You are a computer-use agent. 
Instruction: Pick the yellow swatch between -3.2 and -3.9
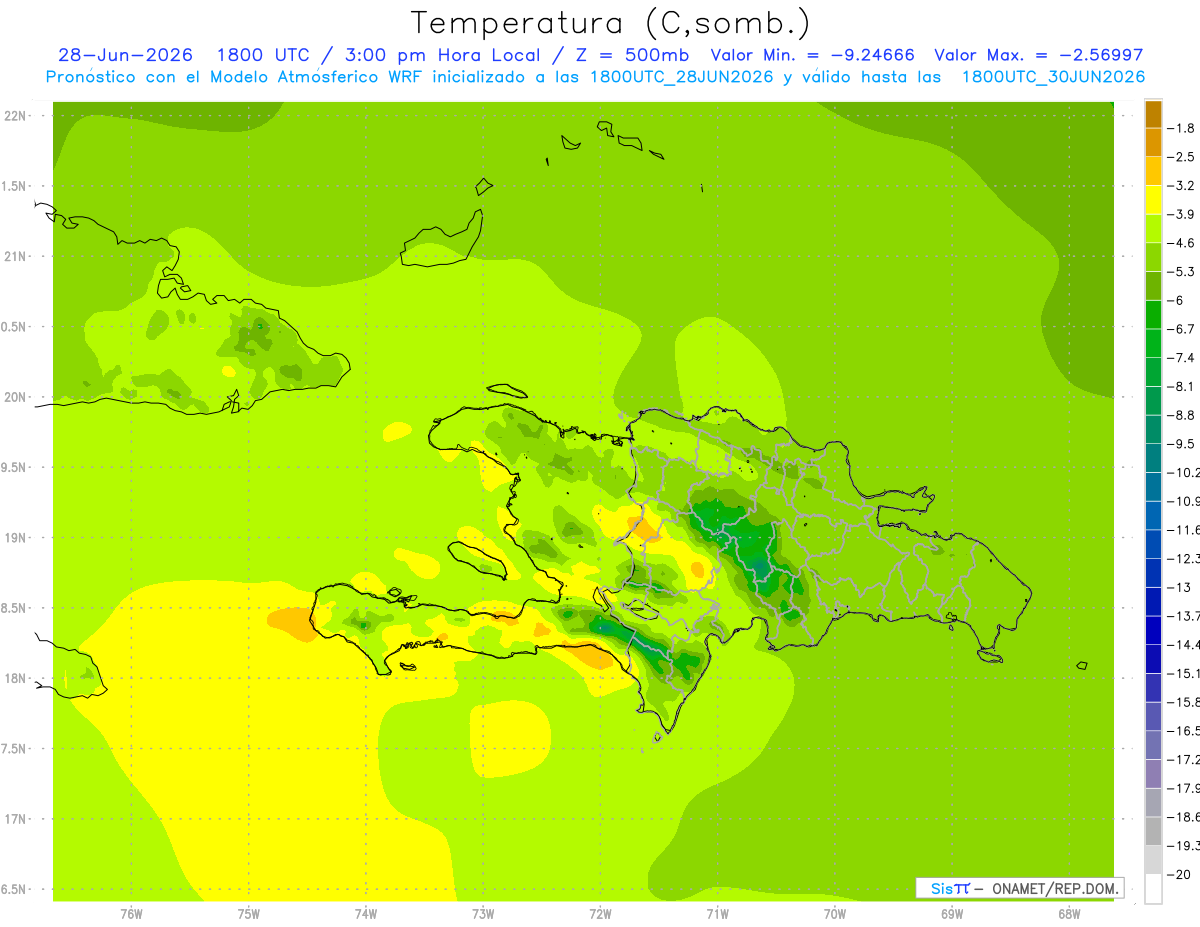(1153, 200)
